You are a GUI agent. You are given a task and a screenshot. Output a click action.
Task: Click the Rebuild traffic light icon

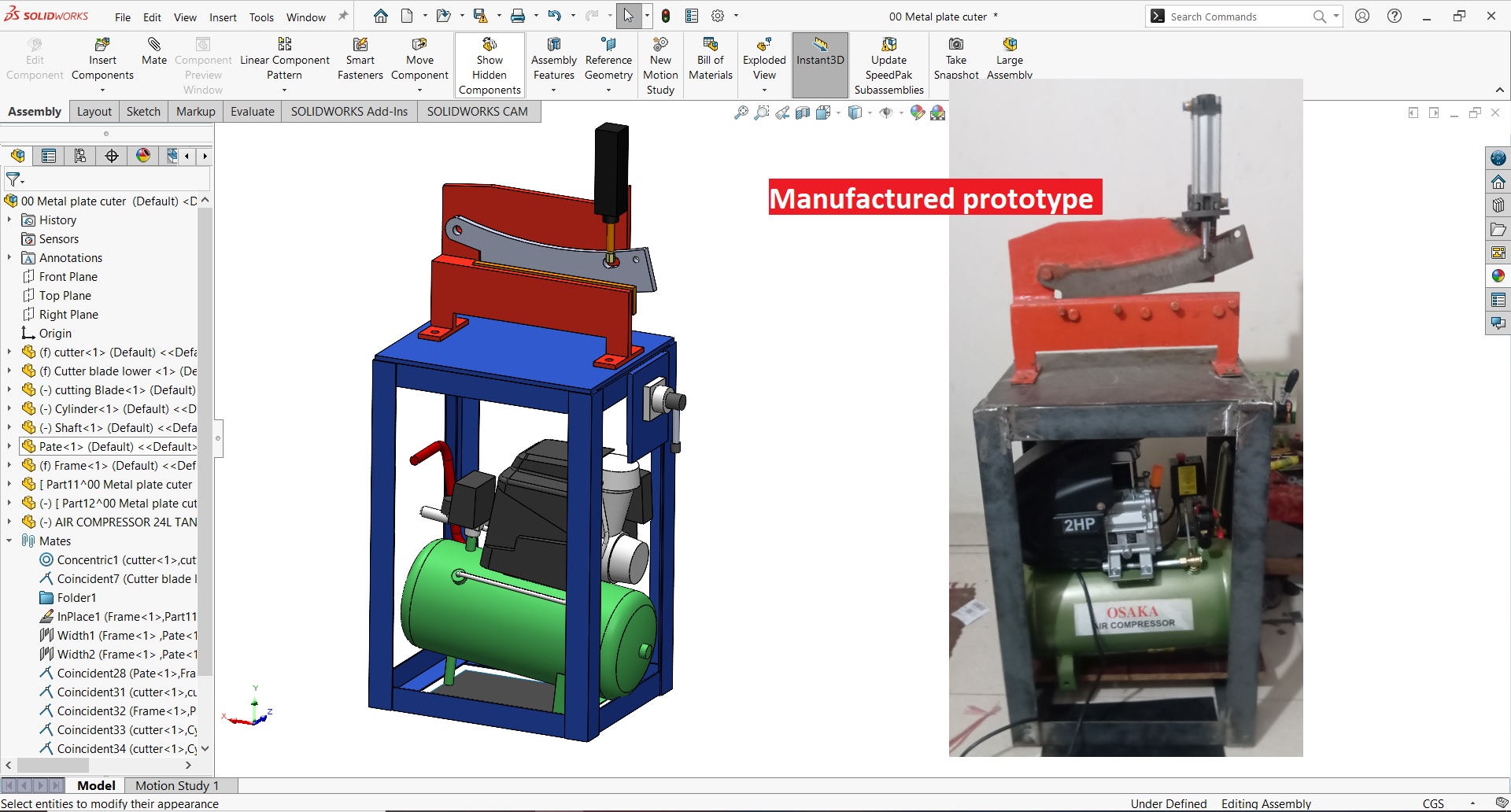[666, 16]
